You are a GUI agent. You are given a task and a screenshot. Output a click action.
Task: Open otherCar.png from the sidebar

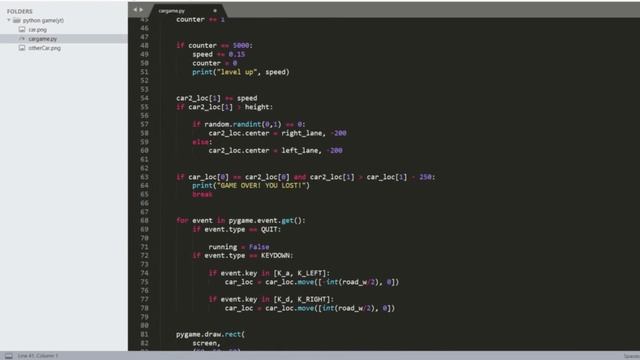coord(44,48)
